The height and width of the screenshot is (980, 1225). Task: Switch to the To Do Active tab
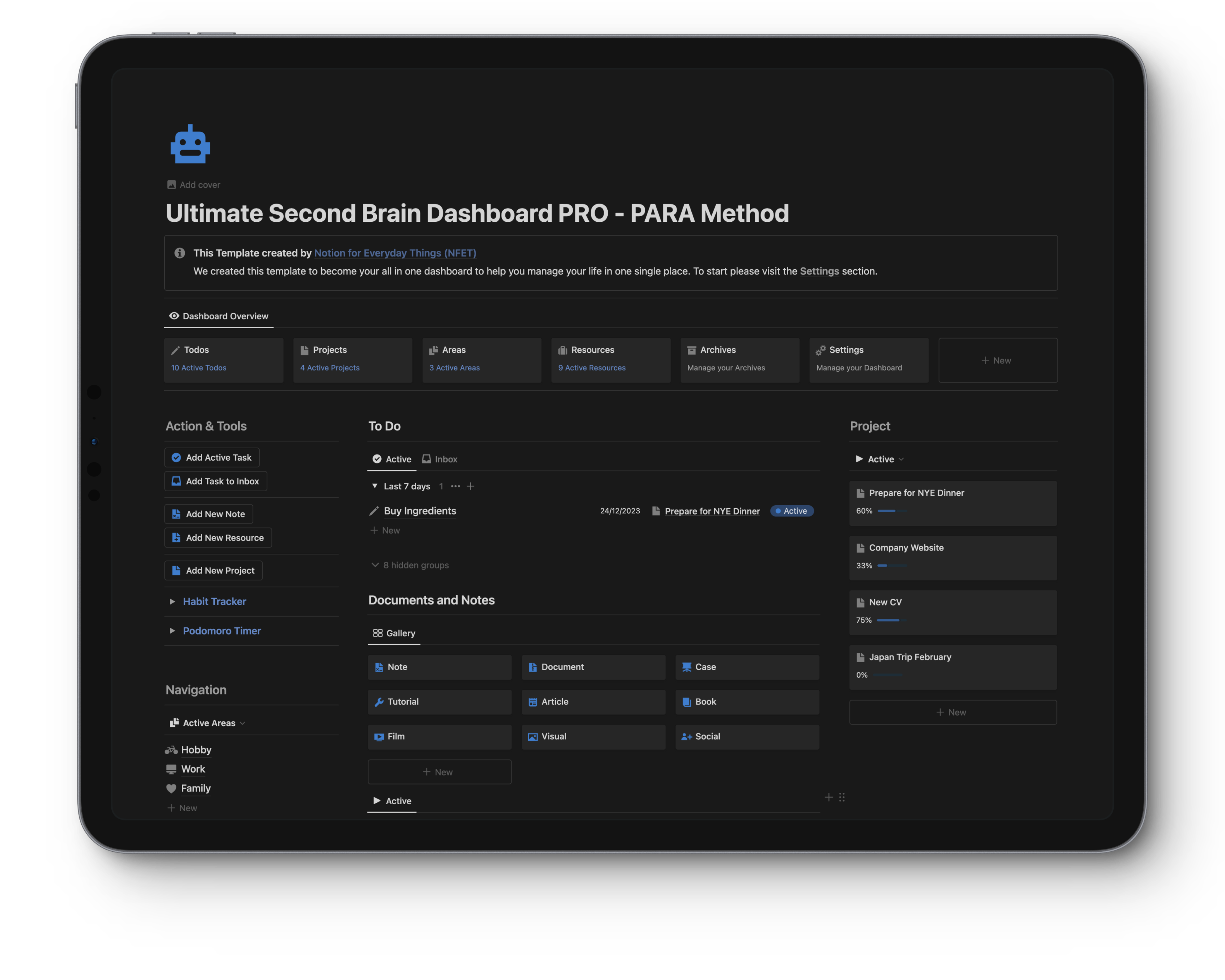click(392, 459)
